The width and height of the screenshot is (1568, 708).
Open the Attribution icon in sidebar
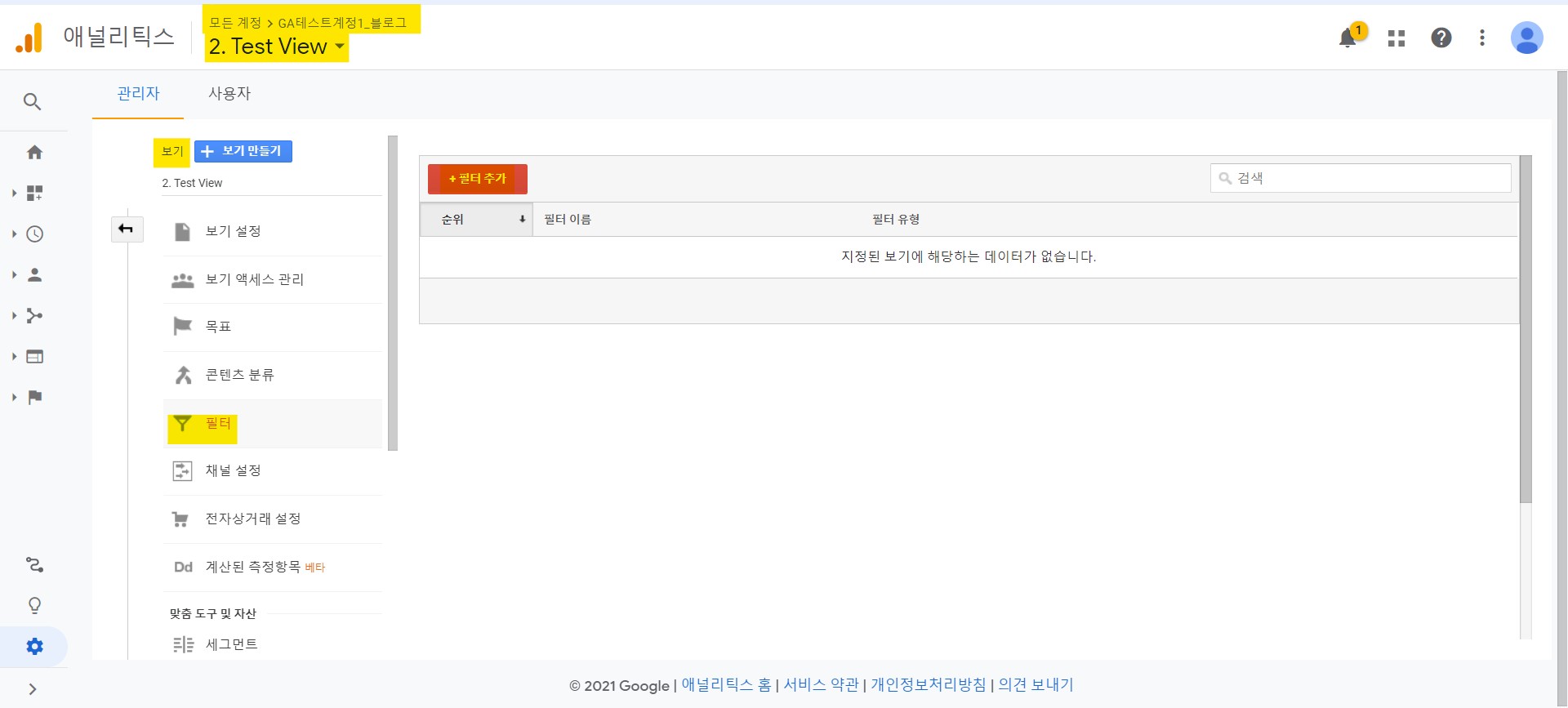pos(34,564)
